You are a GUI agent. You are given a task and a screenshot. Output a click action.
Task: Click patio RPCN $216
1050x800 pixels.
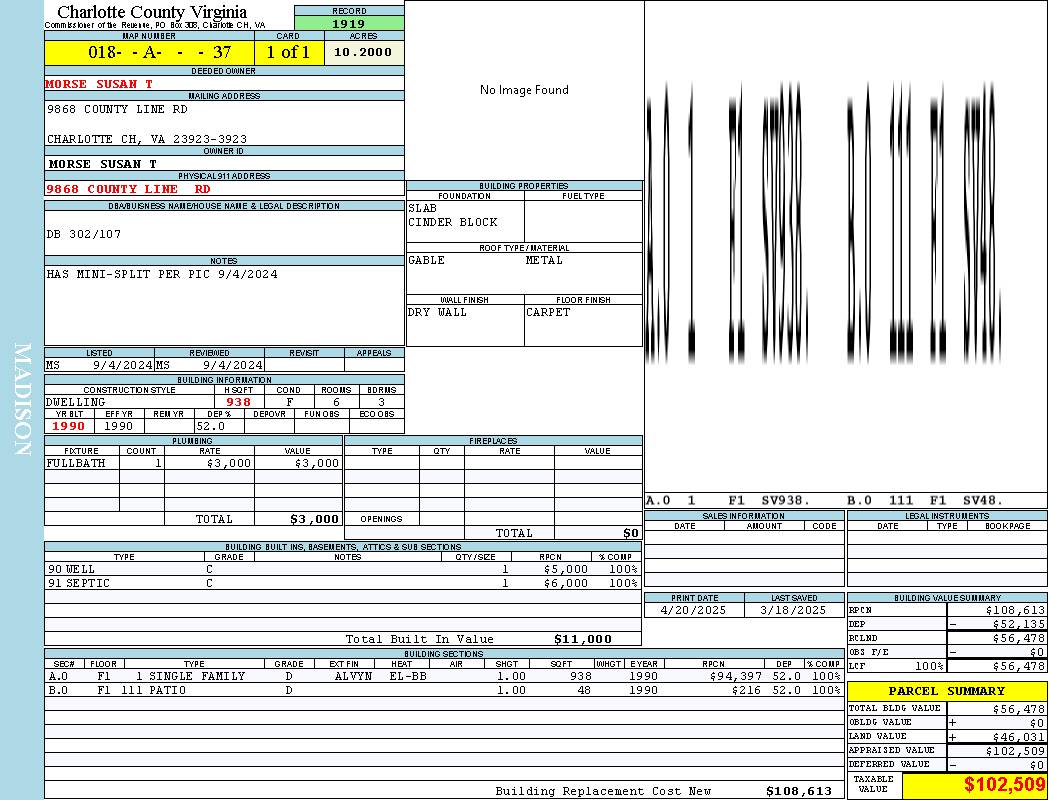pos(746,690)
